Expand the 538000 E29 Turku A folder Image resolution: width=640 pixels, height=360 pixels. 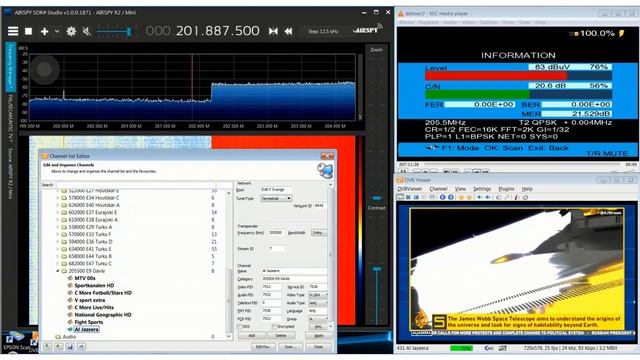coord(58,227)
